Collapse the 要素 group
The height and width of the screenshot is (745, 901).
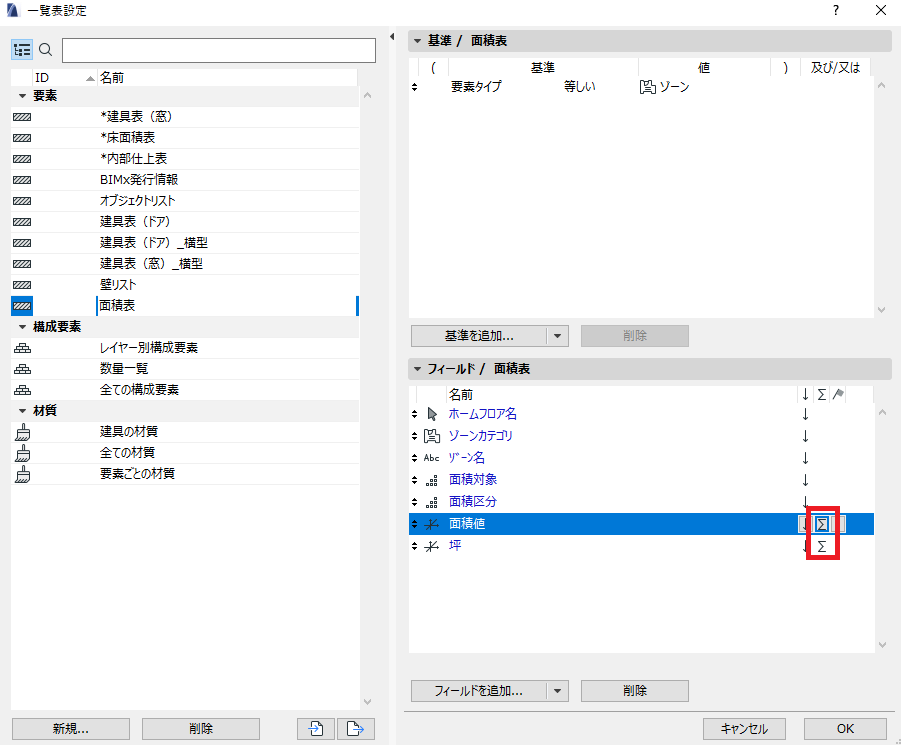(x=22, y=96)
